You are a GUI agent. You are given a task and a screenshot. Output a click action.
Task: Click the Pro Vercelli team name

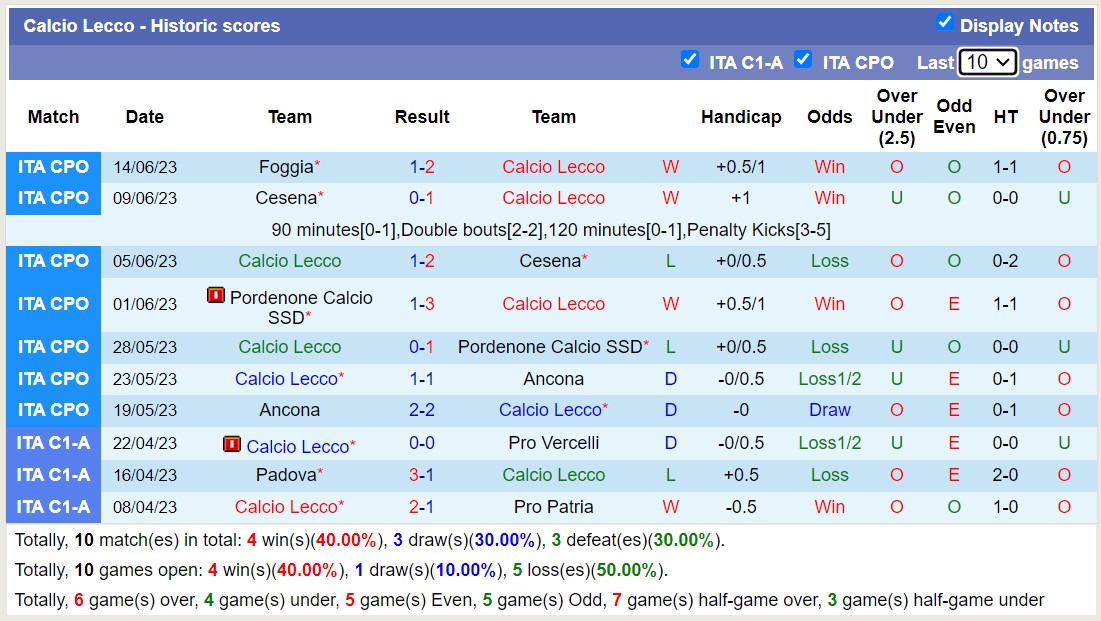point(553,443)
